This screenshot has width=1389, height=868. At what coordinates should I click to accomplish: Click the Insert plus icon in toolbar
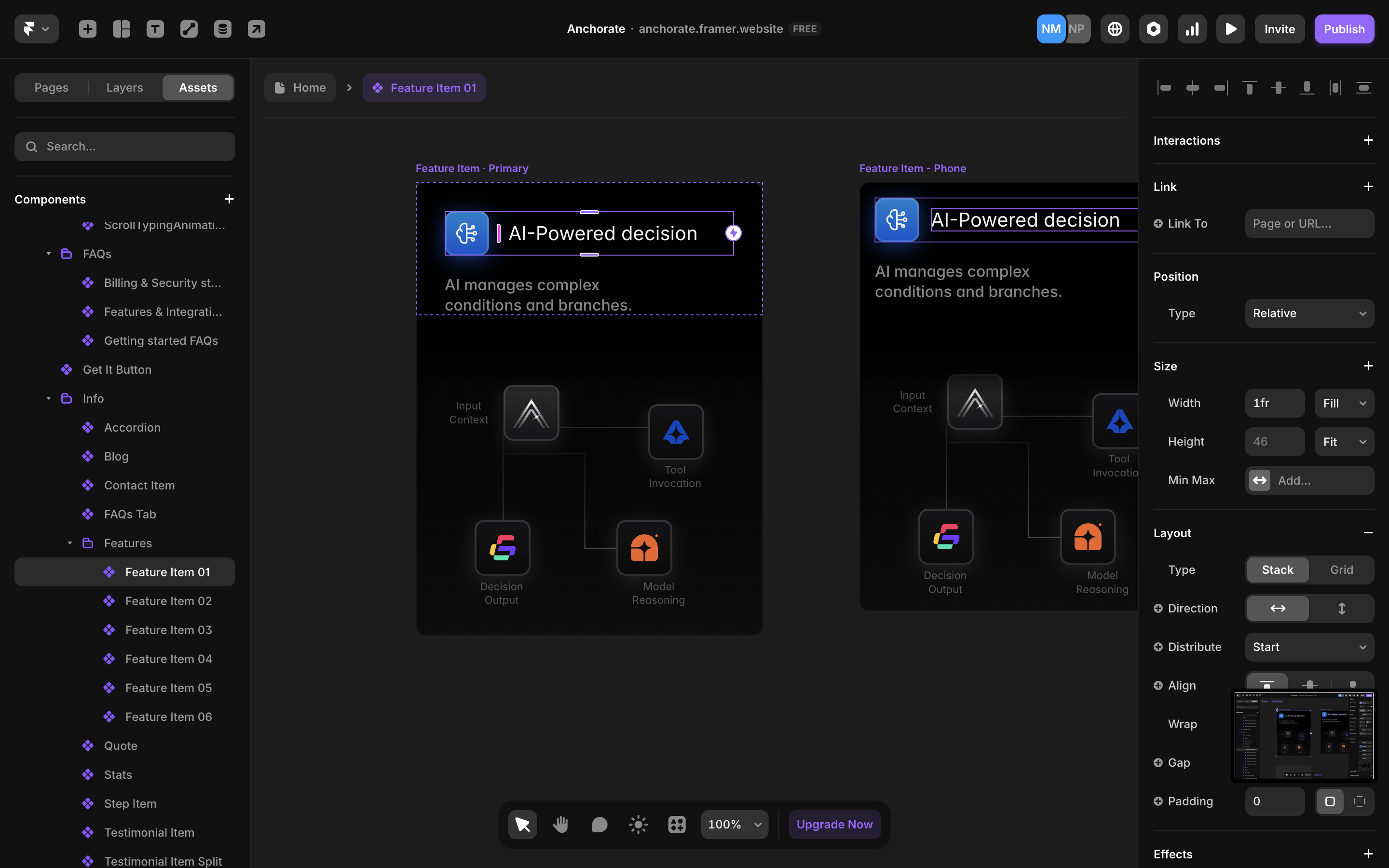tap(87, 29)
